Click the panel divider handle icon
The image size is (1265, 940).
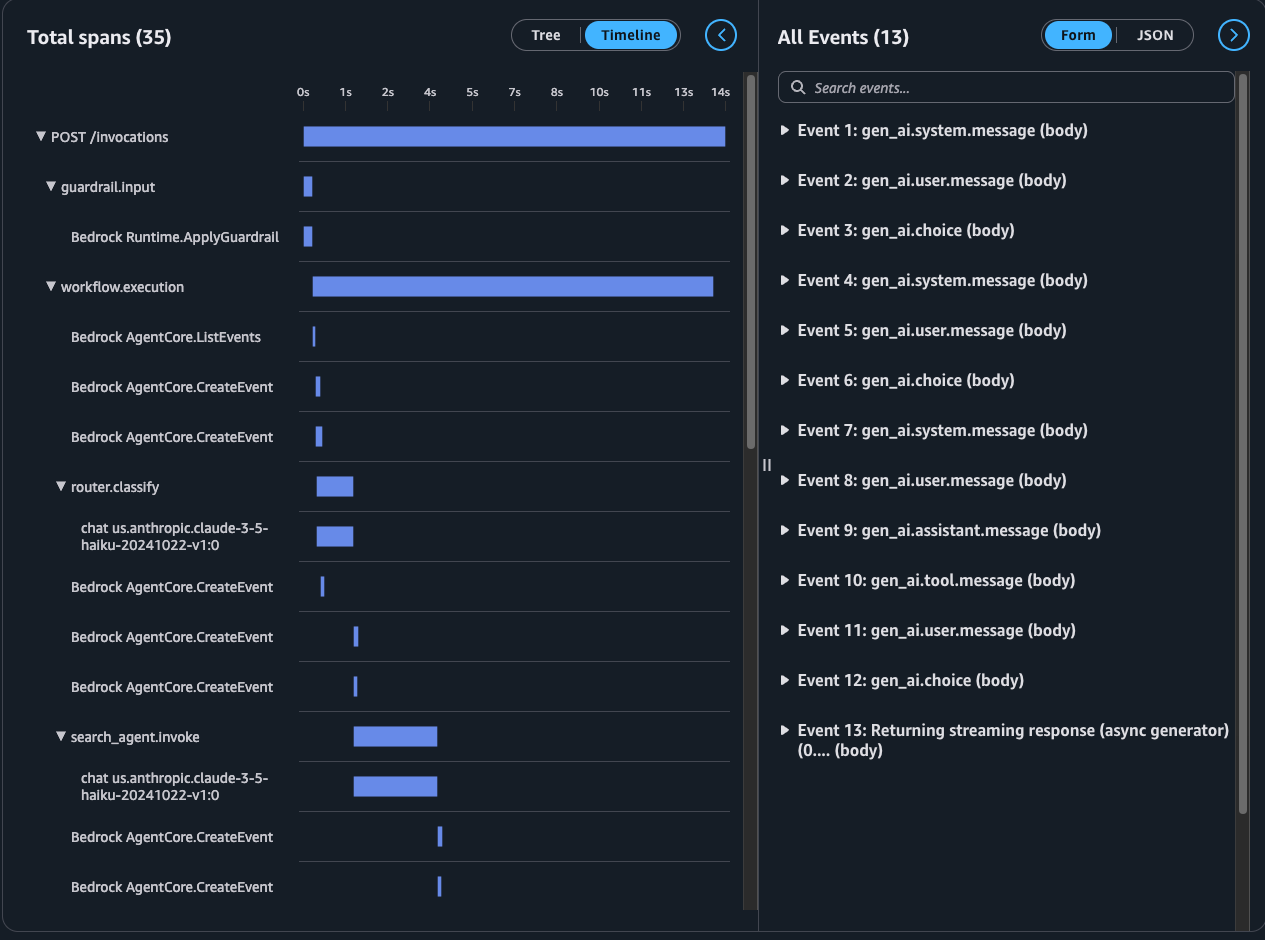click(x=767, y=464)
